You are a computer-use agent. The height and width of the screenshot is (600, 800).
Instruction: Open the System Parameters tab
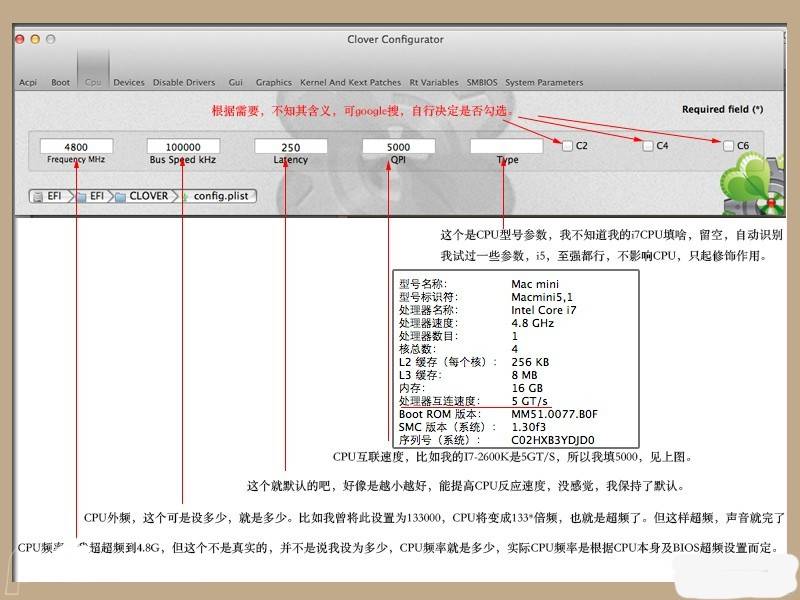544,82
